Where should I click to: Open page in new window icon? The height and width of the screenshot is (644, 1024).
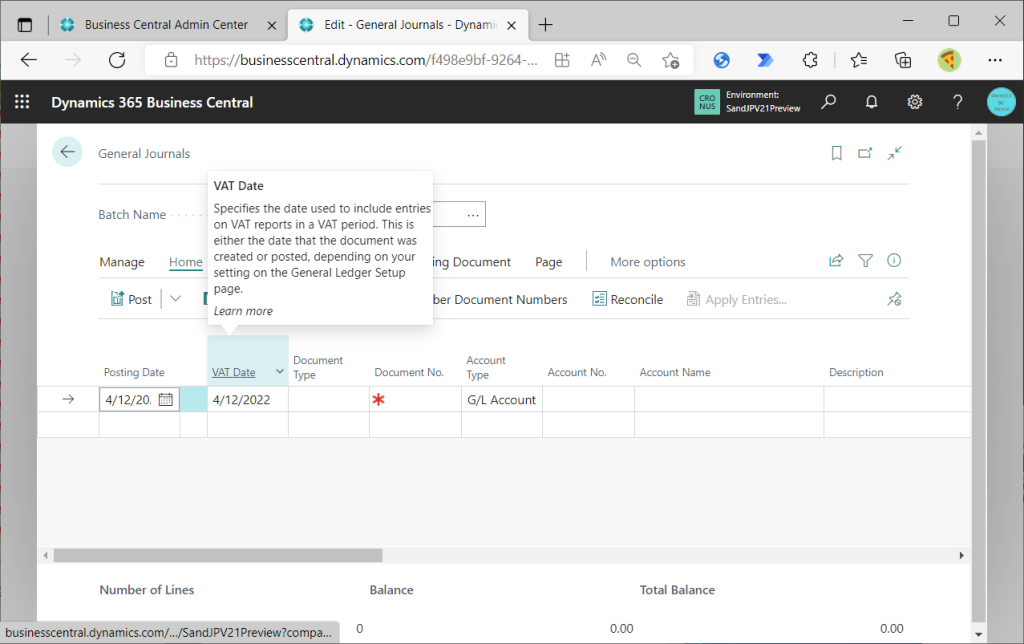pyautogui.click(x=866, y=153)
